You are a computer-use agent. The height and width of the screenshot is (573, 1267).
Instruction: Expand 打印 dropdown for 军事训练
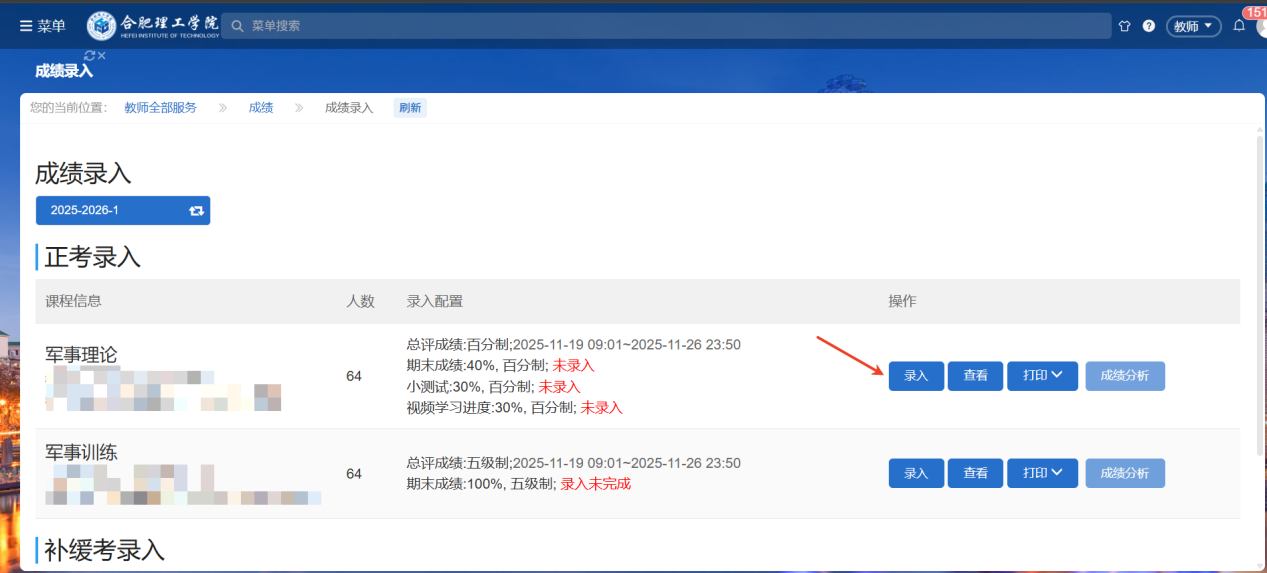pyautogui.click(x=1042, y=473)
